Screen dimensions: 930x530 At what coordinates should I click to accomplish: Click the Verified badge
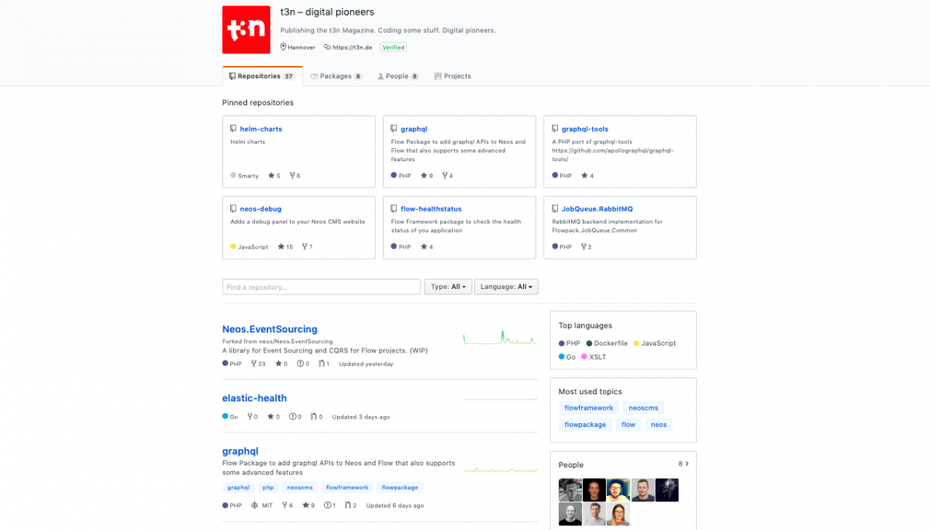(x=393, y=47)
